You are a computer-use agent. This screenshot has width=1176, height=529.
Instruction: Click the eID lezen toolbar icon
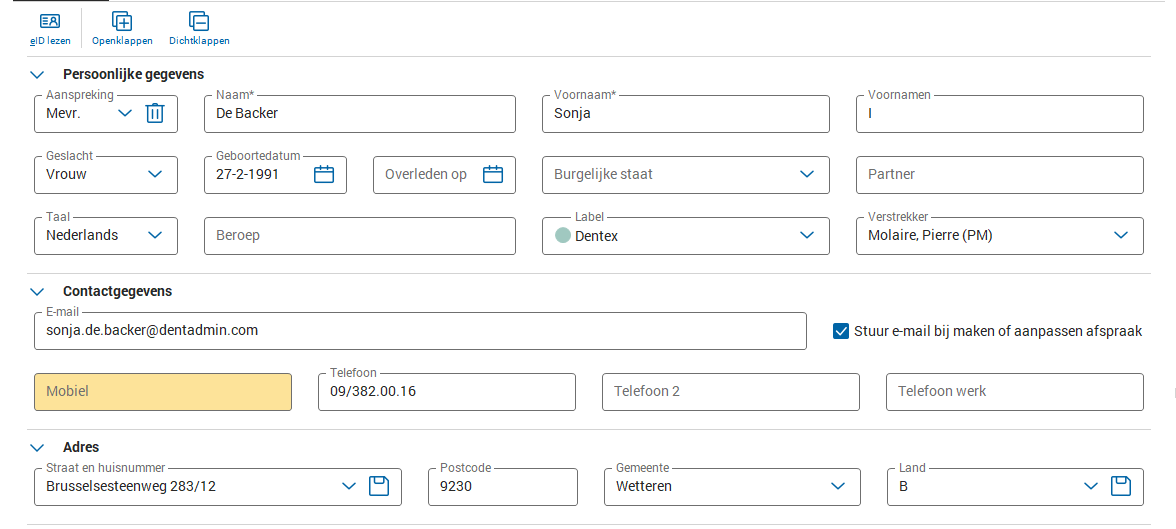50,21
